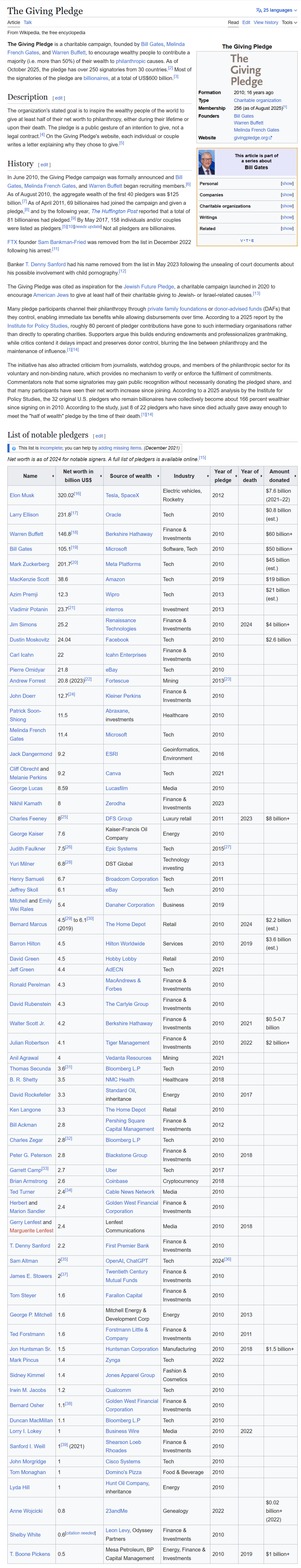
Task: Select the Edit tab
Action: click(246, 22)
